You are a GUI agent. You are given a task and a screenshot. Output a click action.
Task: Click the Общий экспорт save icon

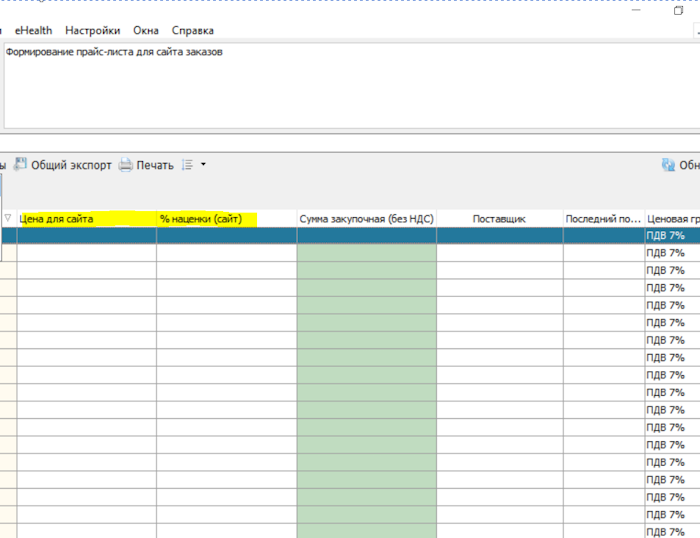tap(20, 165)
